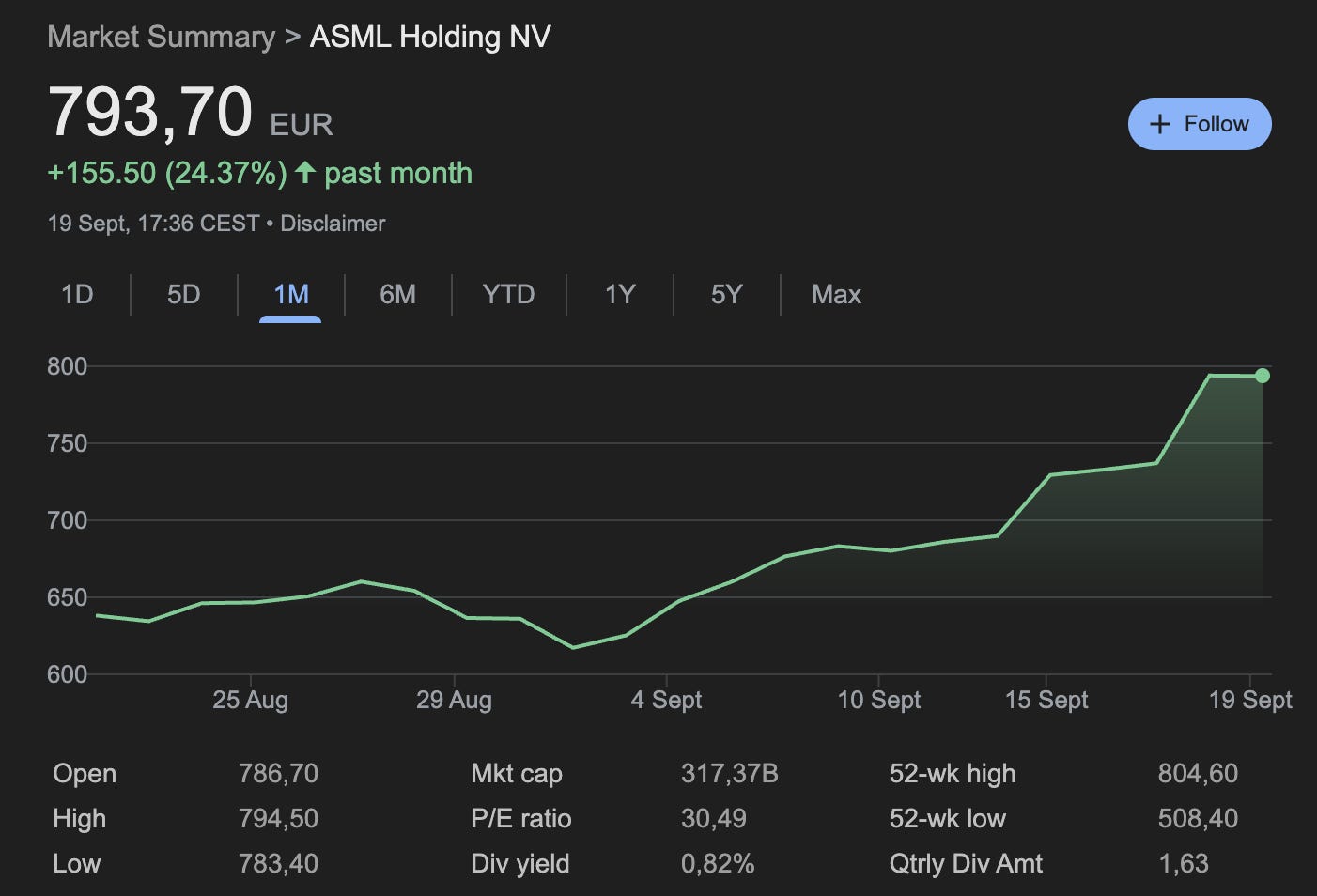Click the P/E ratio value 30,49
Viewport: 1317px width, 896px height.
[x=714, y=819]
